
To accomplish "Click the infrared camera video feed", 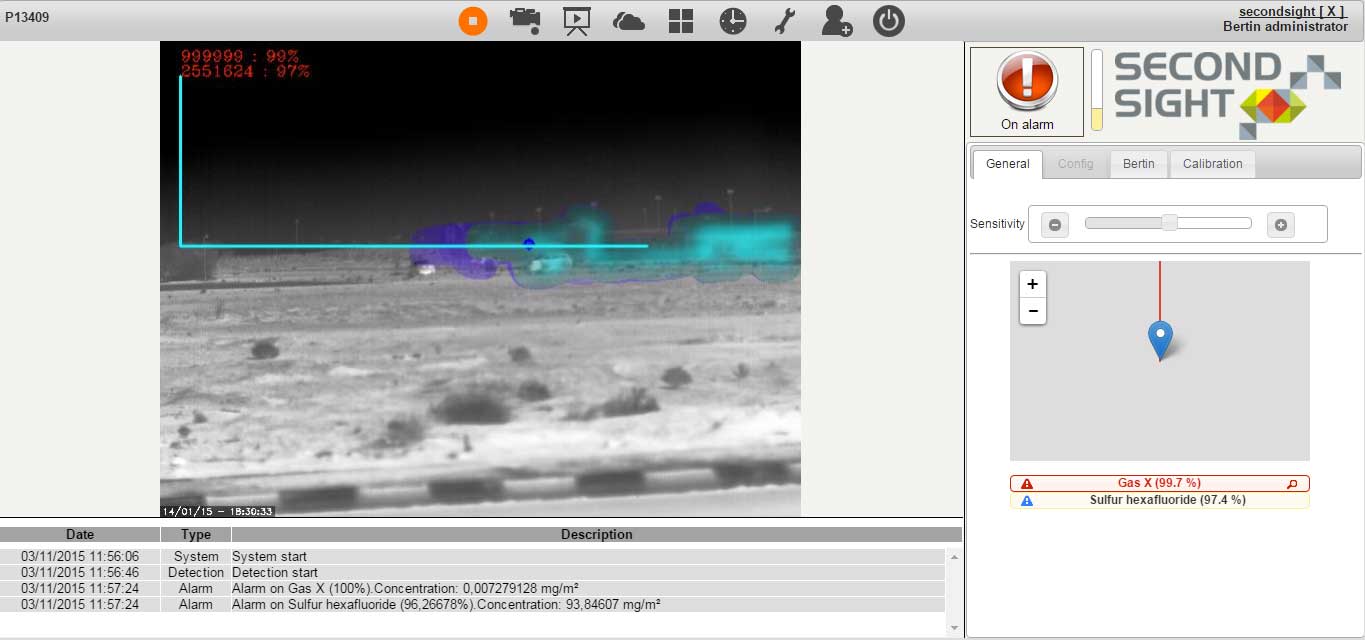I will pos(480,279).
